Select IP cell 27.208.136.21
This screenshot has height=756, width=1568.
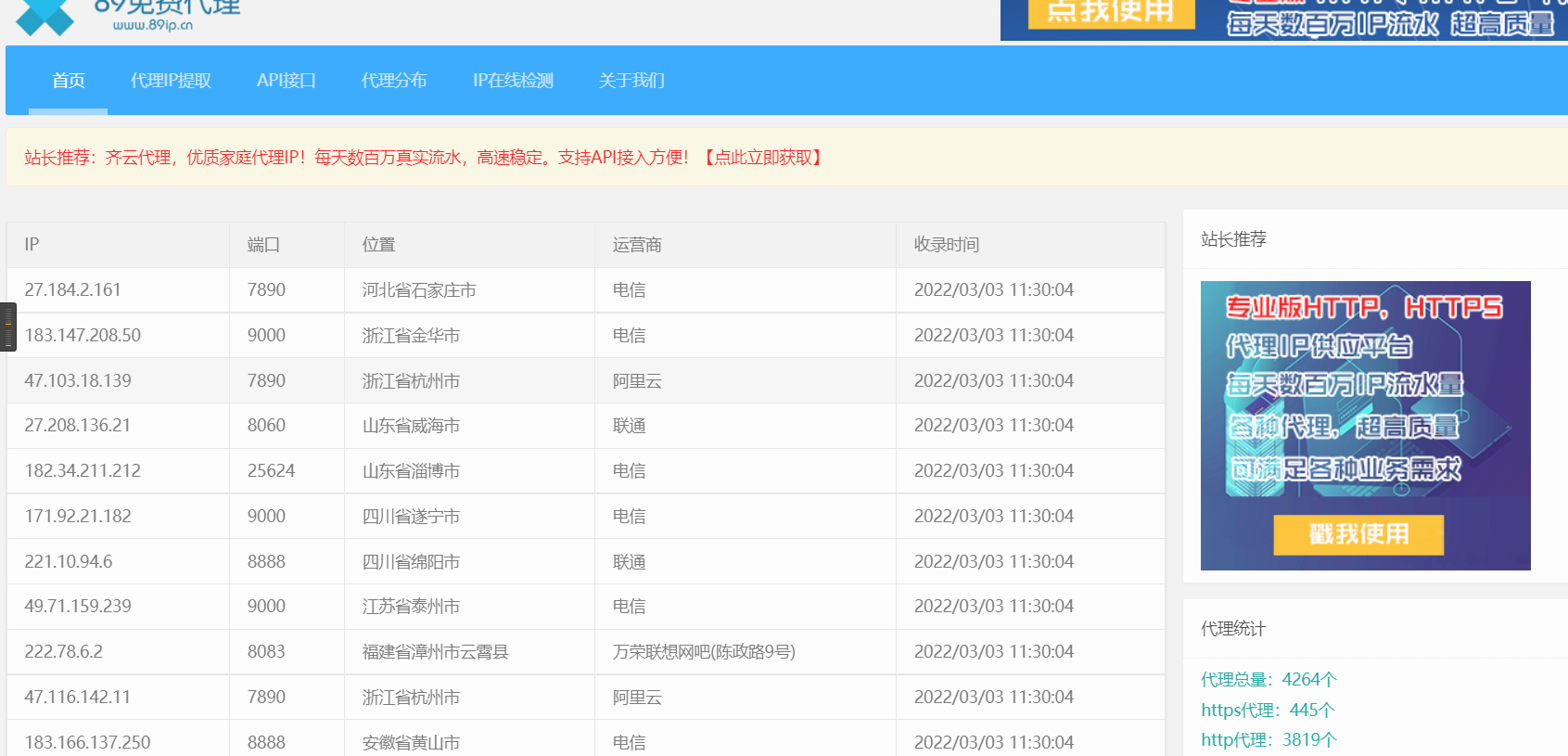click(x=78, y=426)
